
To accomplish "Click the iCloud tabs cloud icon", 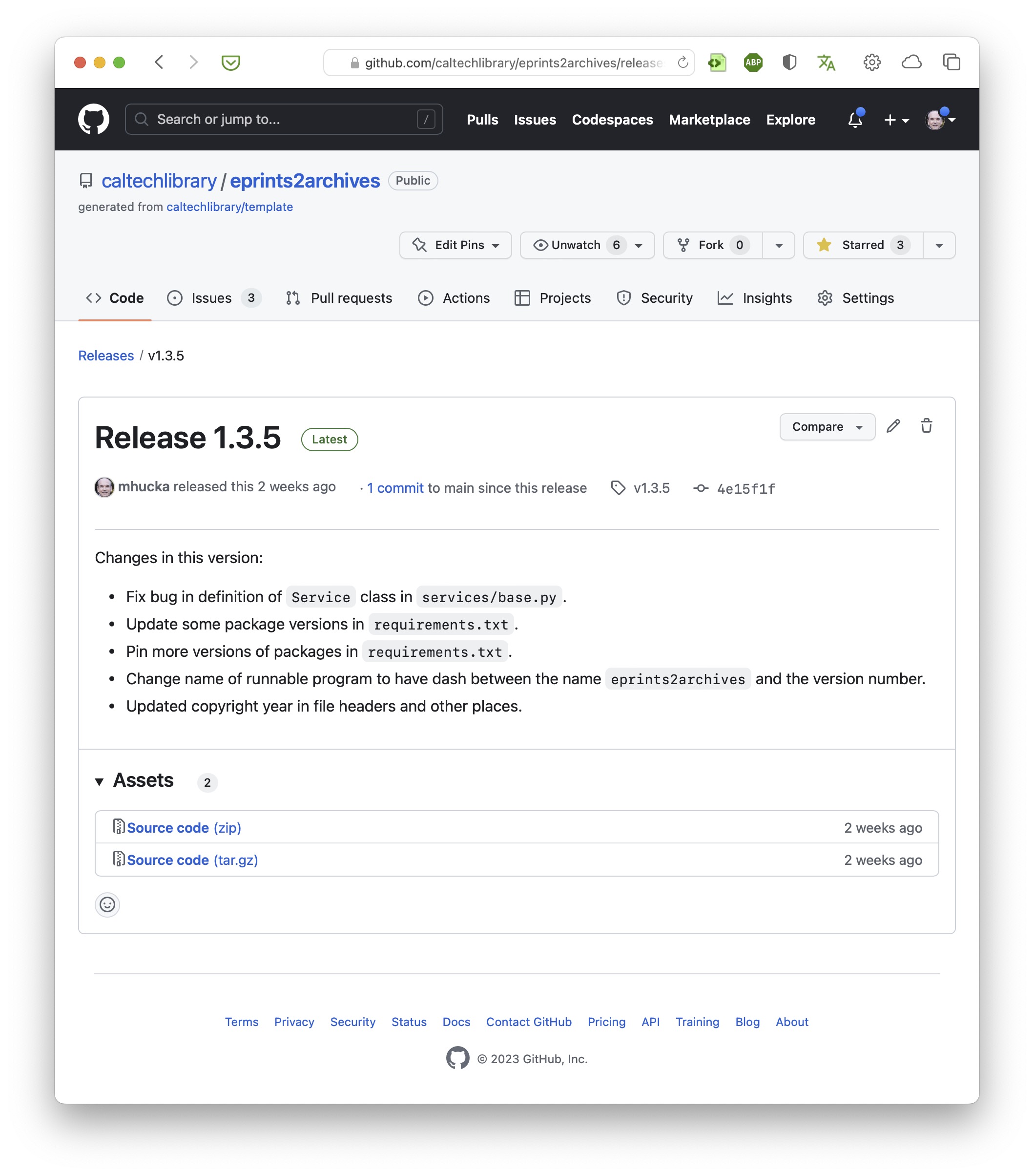I will (911, 62).
